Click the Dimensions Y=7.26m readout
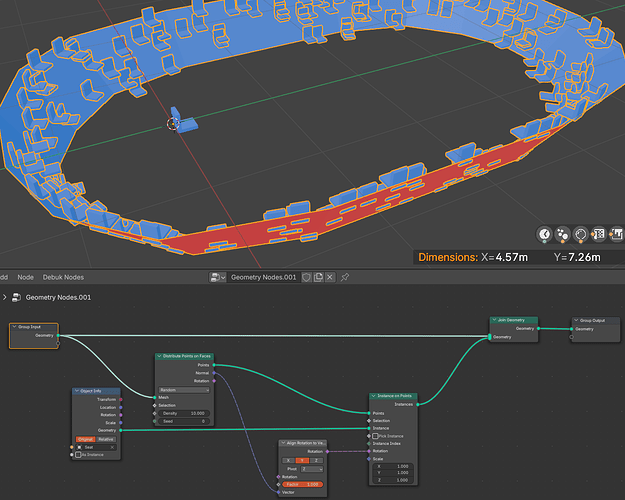The image size is (625, 500). tap(577, 257)
